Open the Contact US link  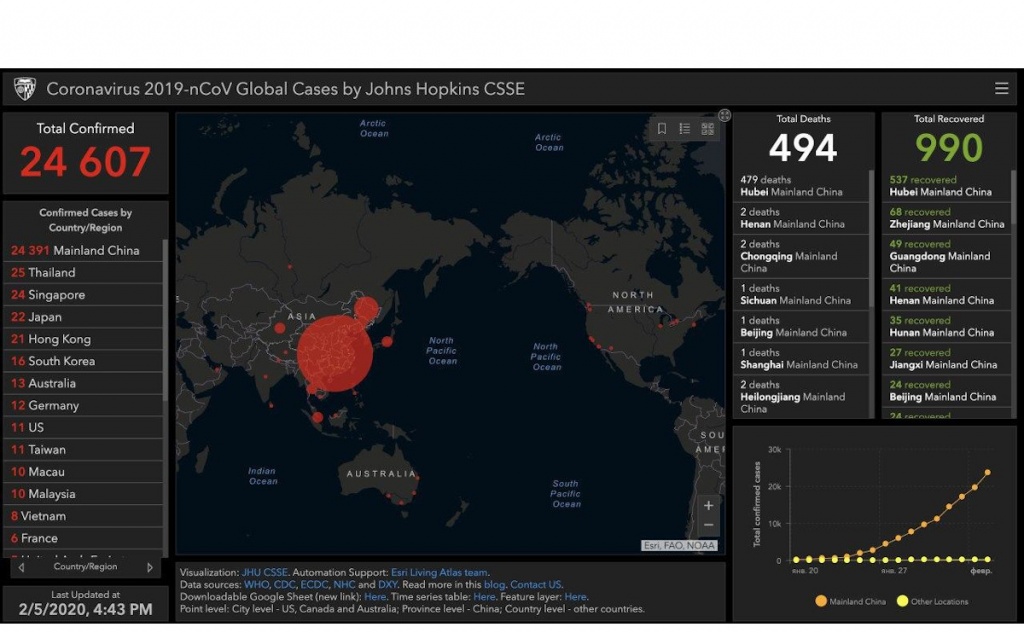tap(536, 585)
